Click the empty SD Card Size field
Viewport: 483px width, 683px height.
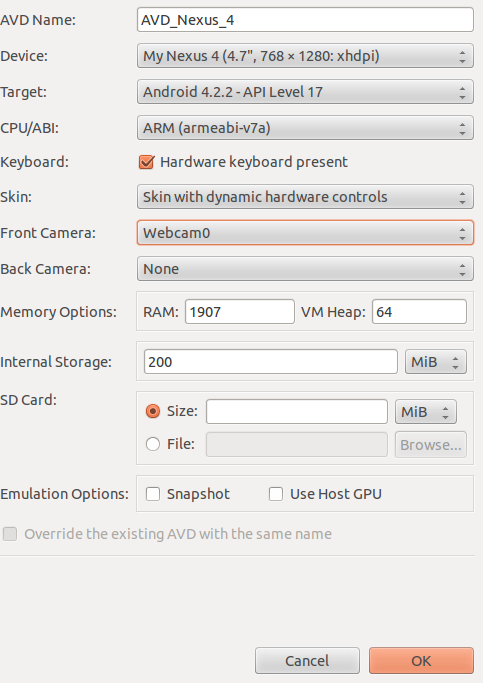coord(297,412)
